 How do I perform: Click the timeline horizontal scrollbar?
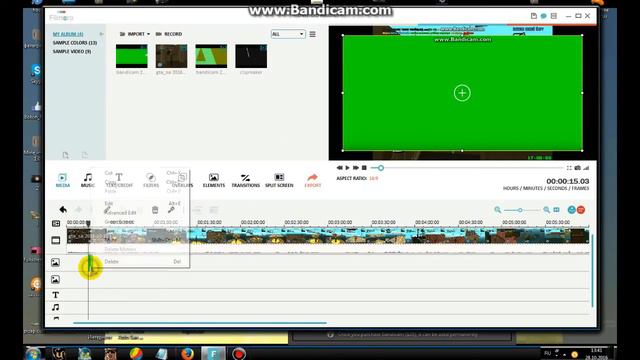click(200, 323)
